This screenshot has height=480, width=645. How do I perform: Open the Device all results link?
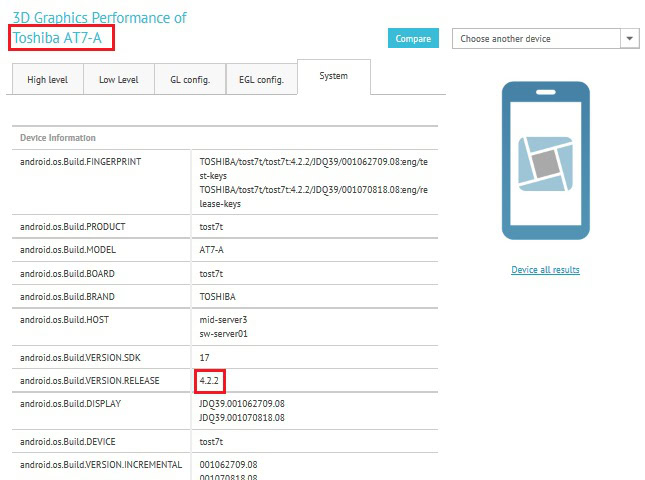click(x=545, y=270)
